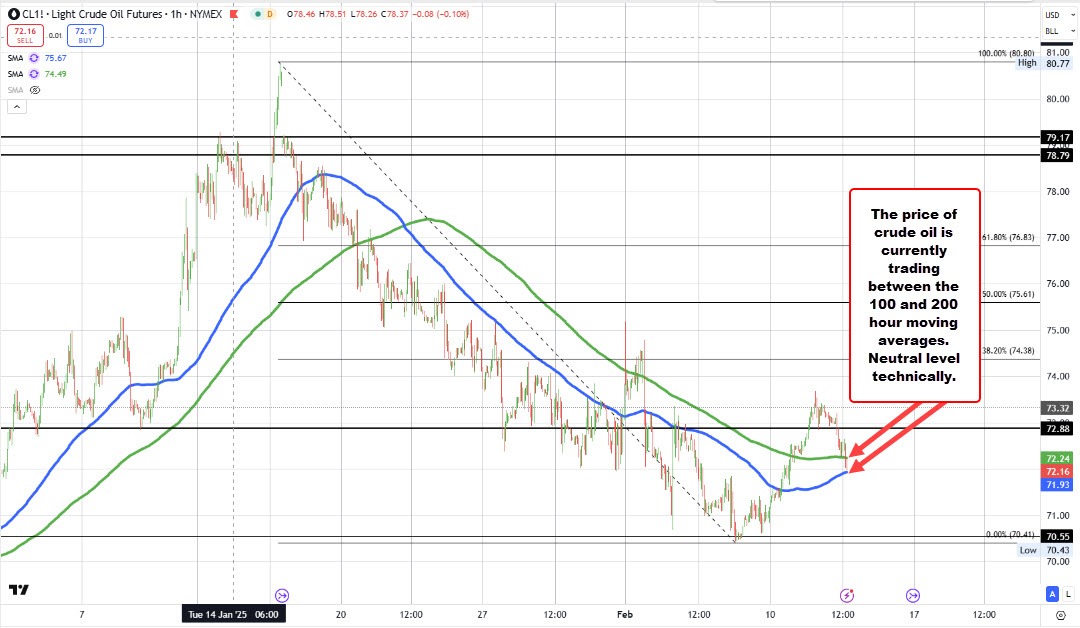The width and height of the screenshot is (1080, 628).
Task: Click the 72.16 SELL button
Action: [25, 35]
